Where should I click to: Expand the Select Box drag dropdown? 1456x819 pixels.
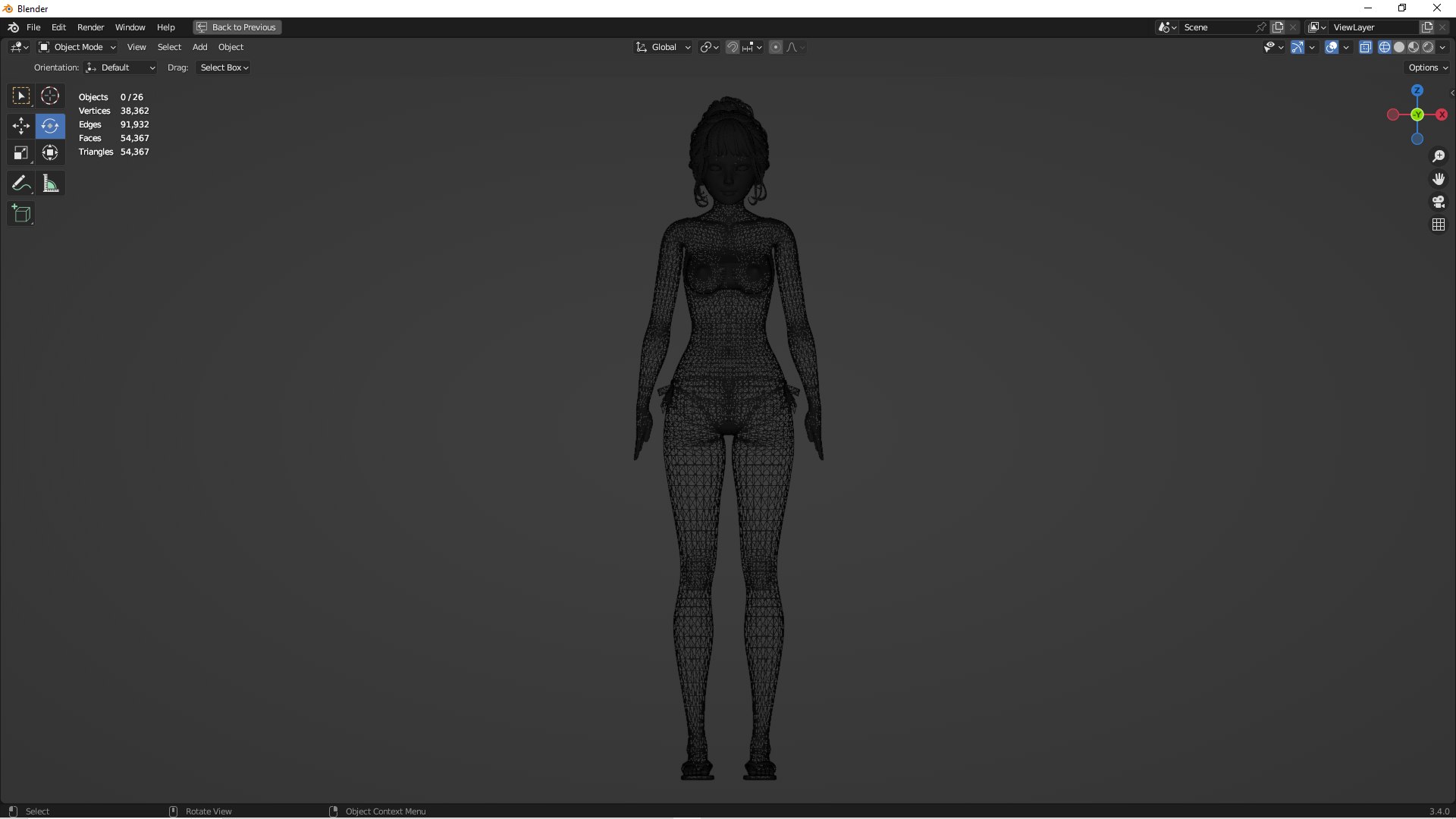(224, 67)
